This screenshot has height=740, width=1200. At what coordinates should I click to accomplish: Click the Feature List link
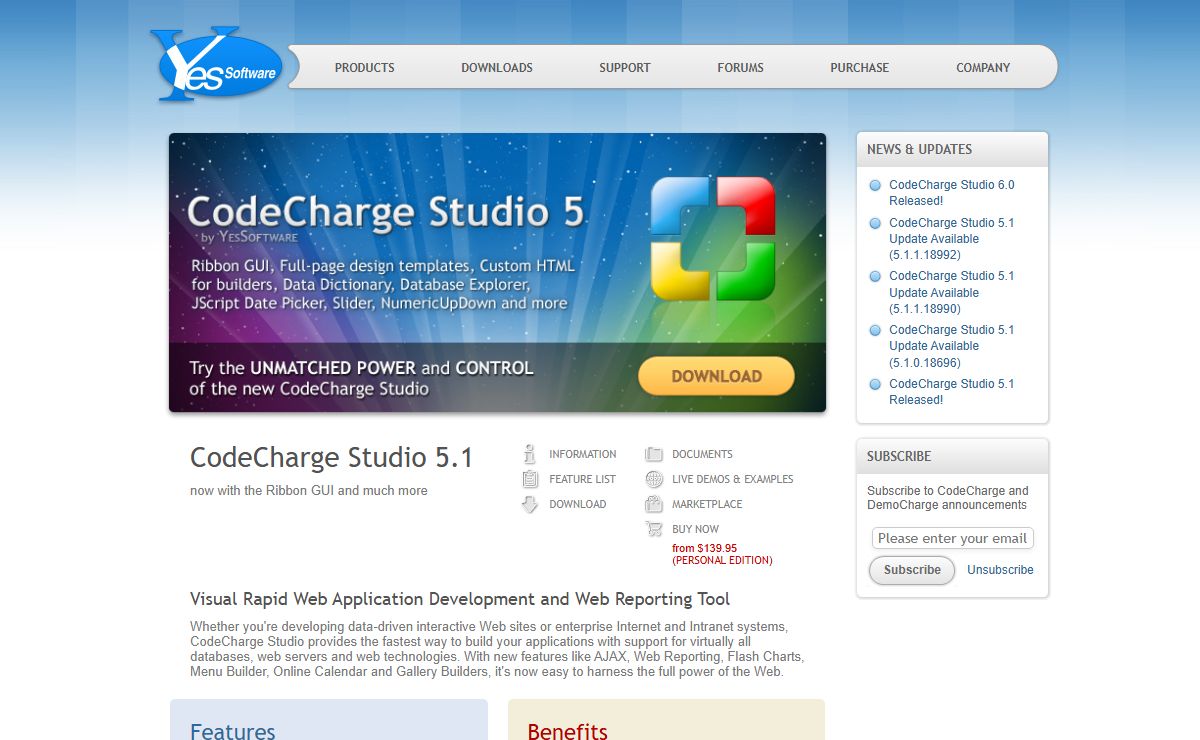pyautogui.click(x=582, y=479)
